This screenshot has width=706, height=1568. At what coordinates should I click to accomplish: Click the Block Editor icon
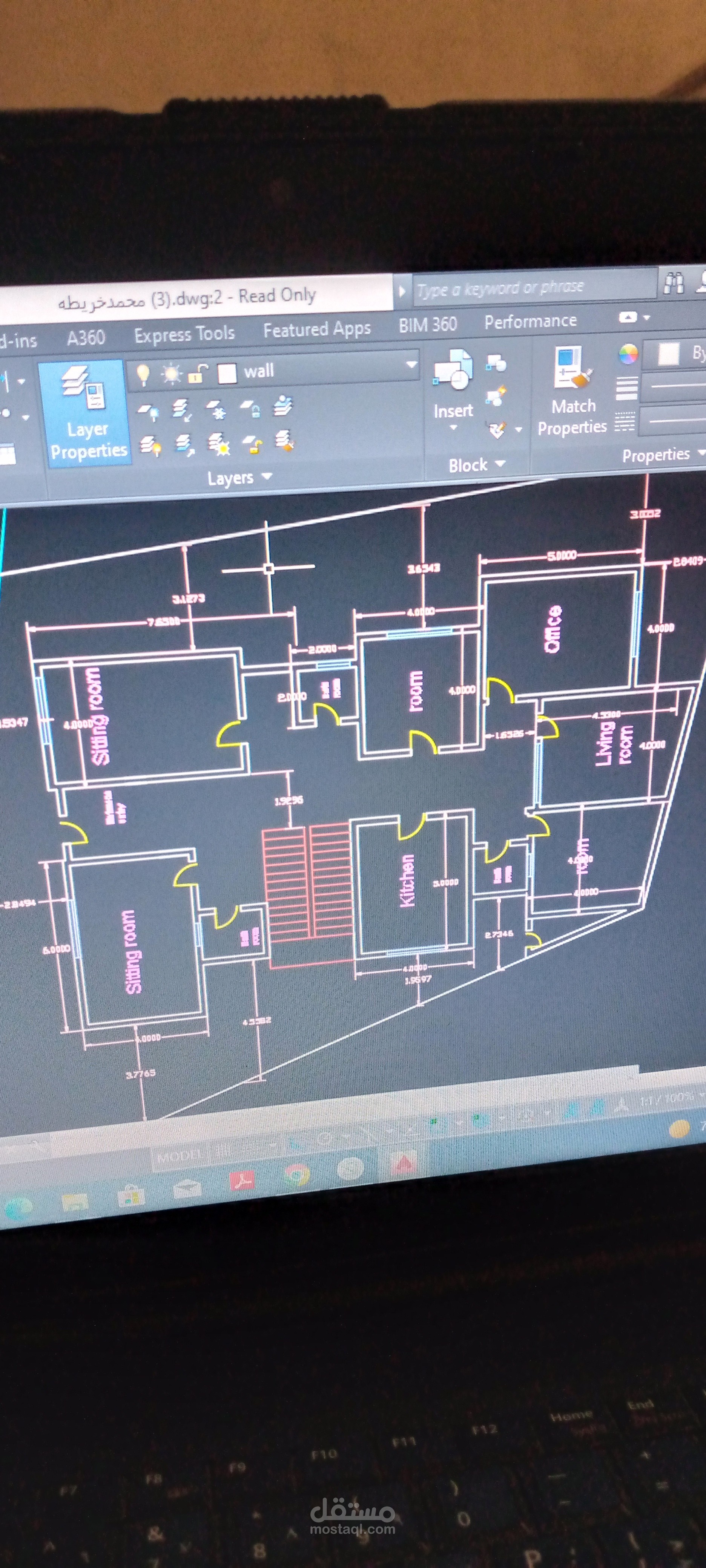click(496, 396)
